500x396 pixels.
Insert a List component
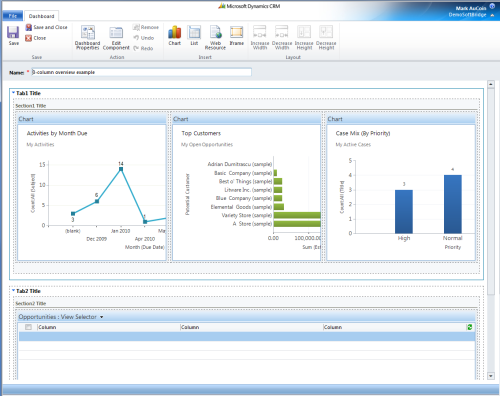(194, 35)
